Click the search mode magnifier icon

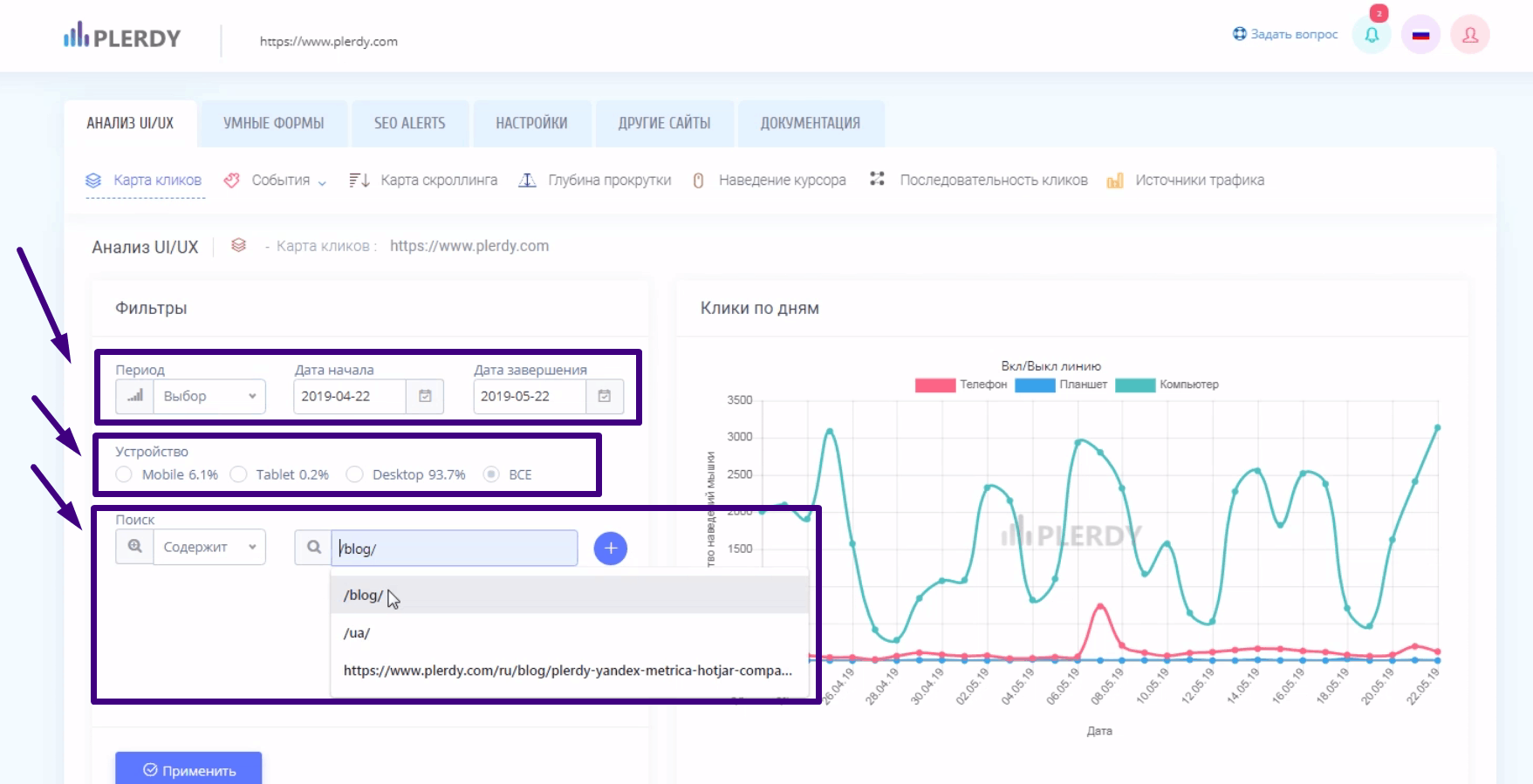pyautogui.click(x=135, y=547)
